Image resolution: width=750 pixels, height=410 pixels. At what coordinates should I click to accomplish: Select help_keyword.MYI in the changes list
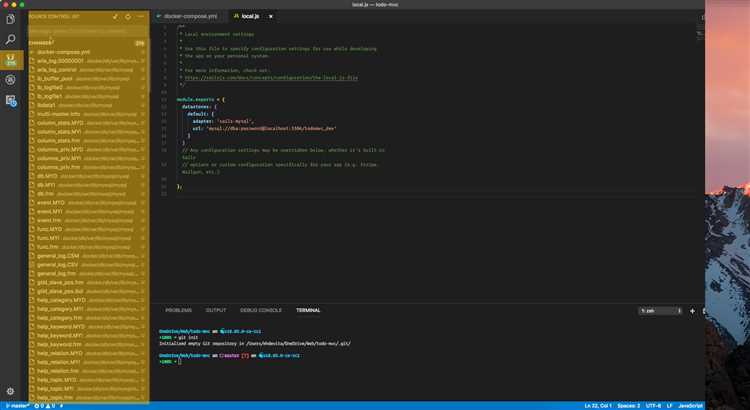click(88, 335)
